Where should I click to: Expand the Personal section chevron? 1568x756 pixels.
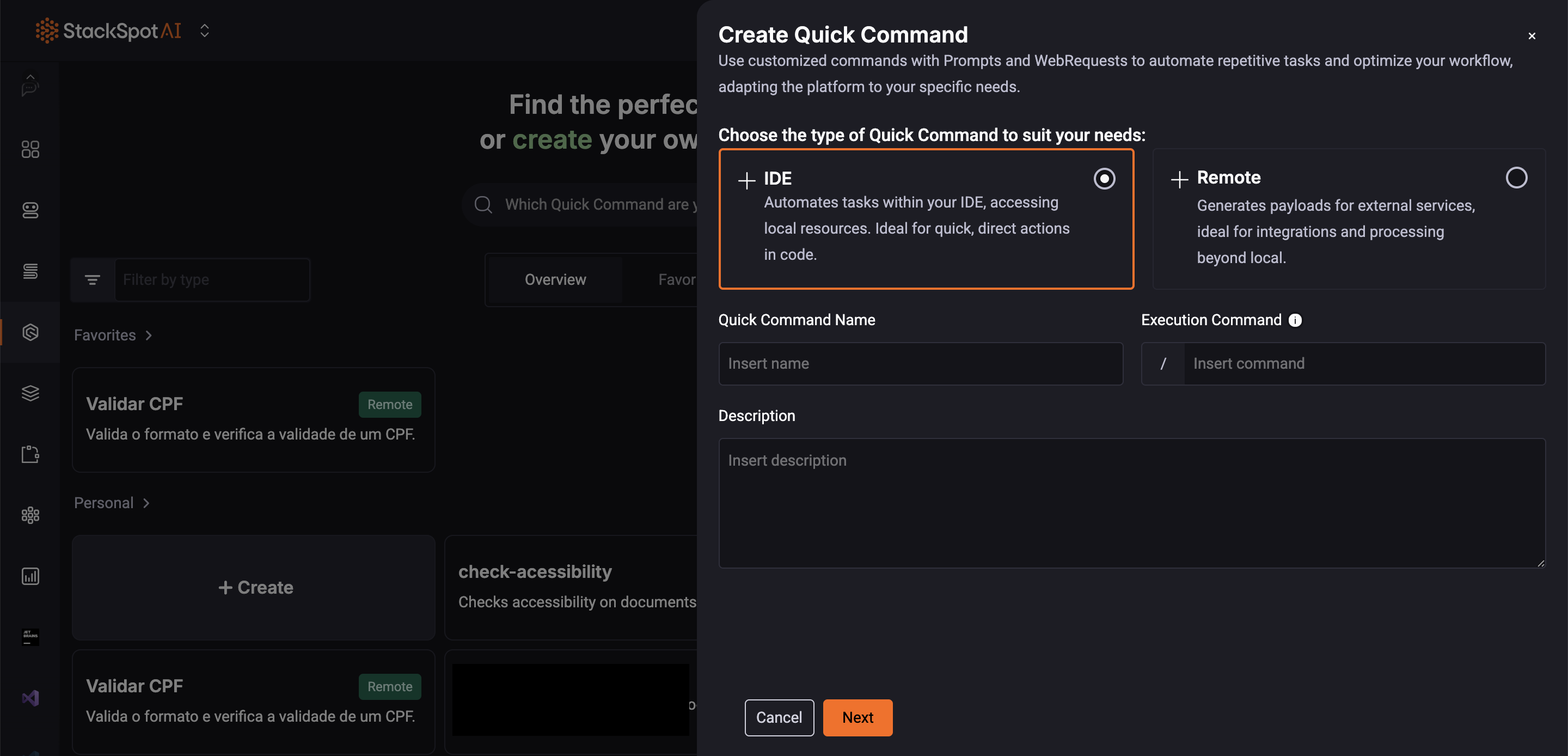146,503
